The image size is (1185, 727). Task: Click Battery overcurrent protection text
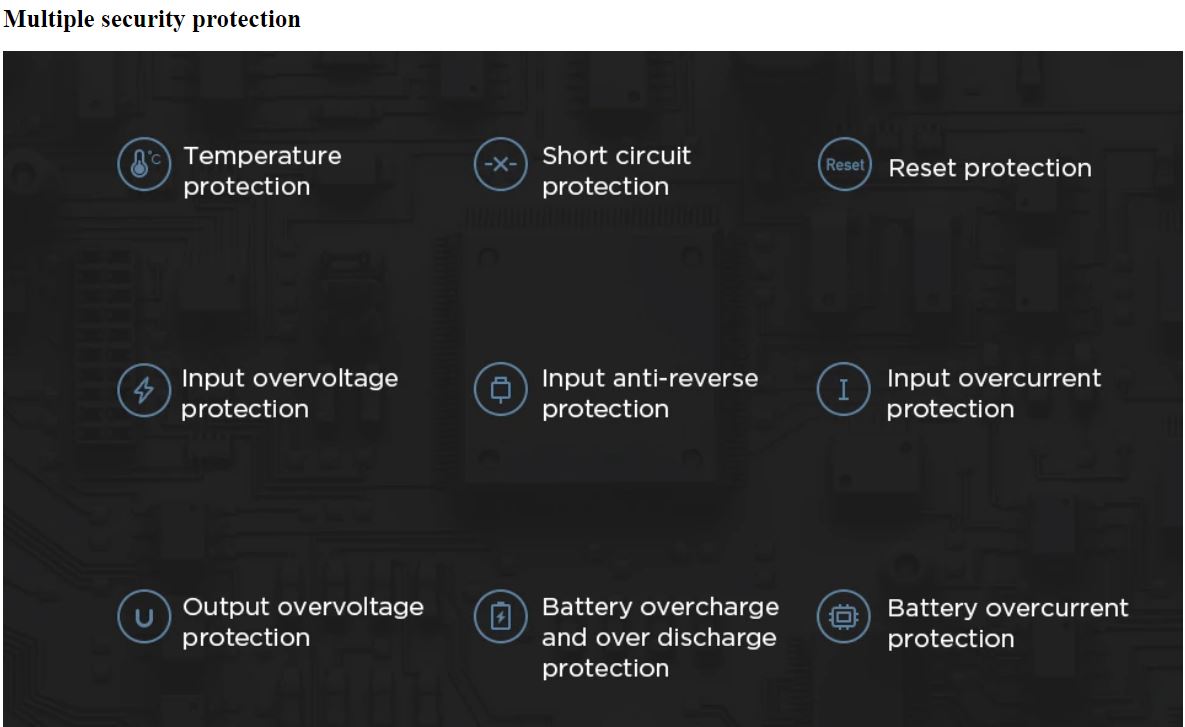[1007, 623]
